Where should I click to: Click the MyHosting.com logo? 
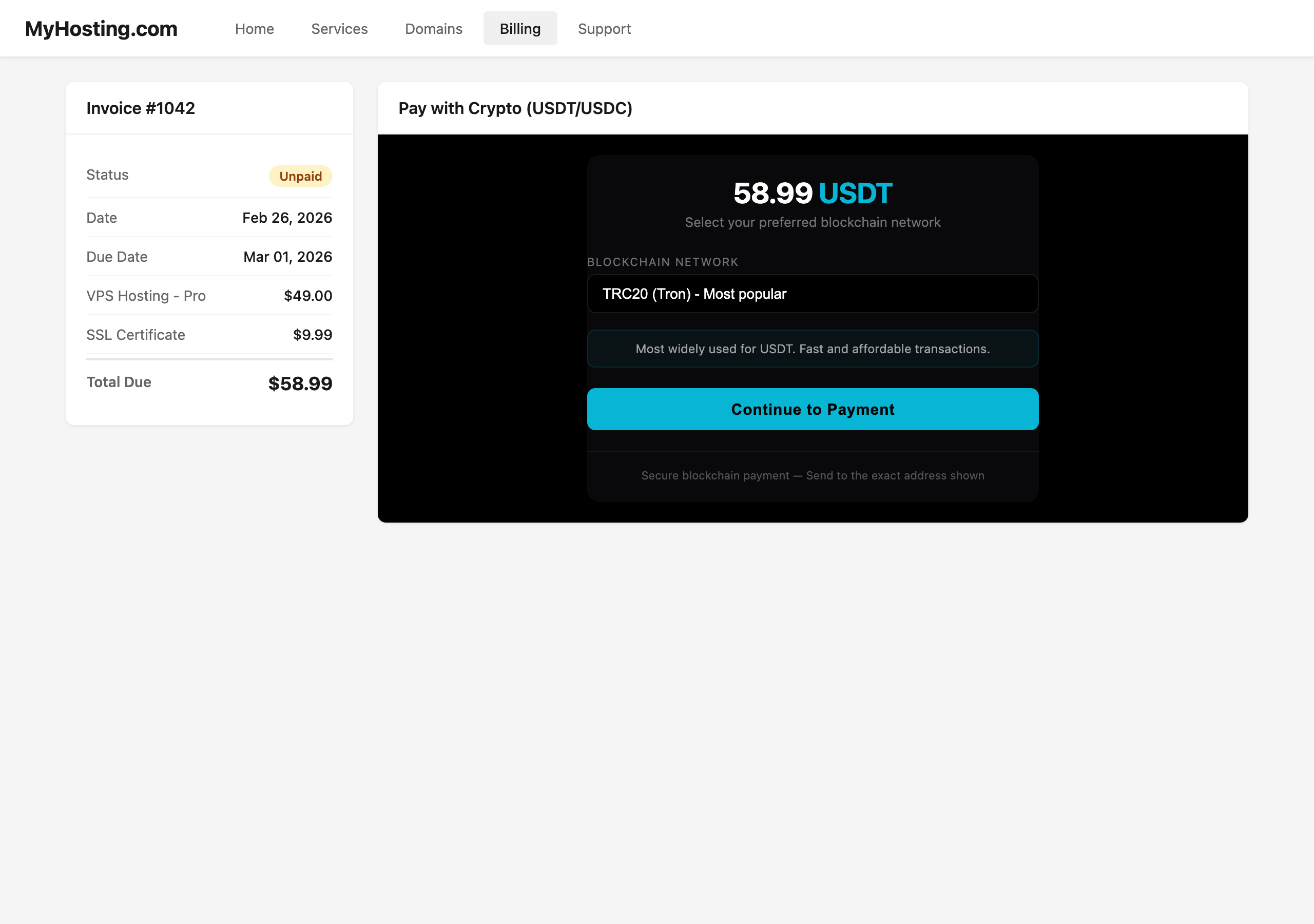[101, 29]
